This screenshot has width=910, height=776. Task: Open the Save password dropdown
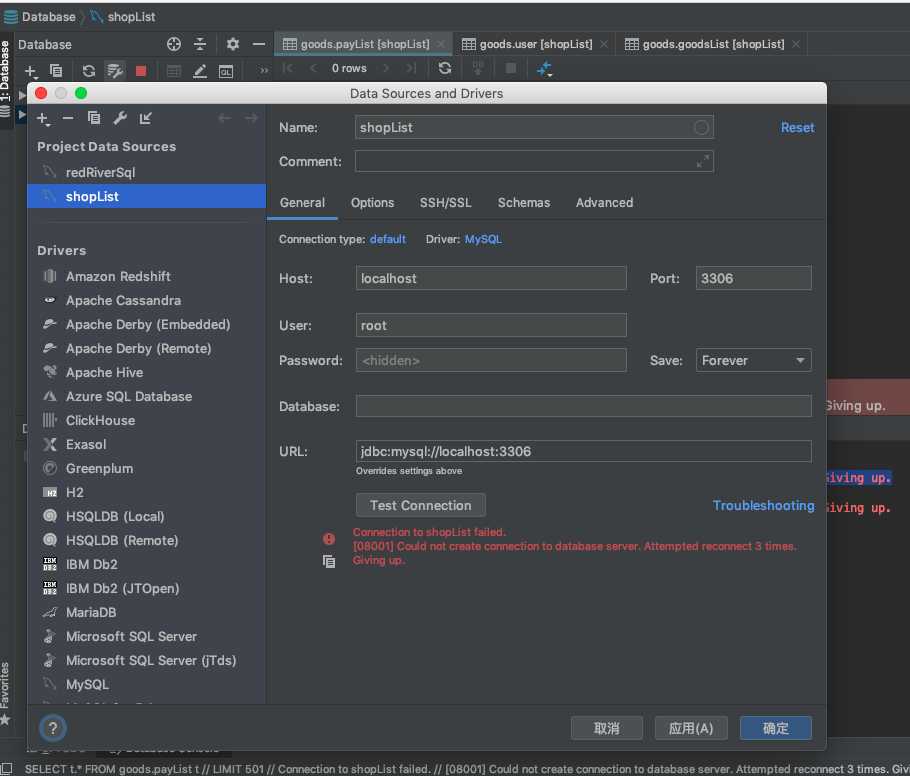click(753, 360)
